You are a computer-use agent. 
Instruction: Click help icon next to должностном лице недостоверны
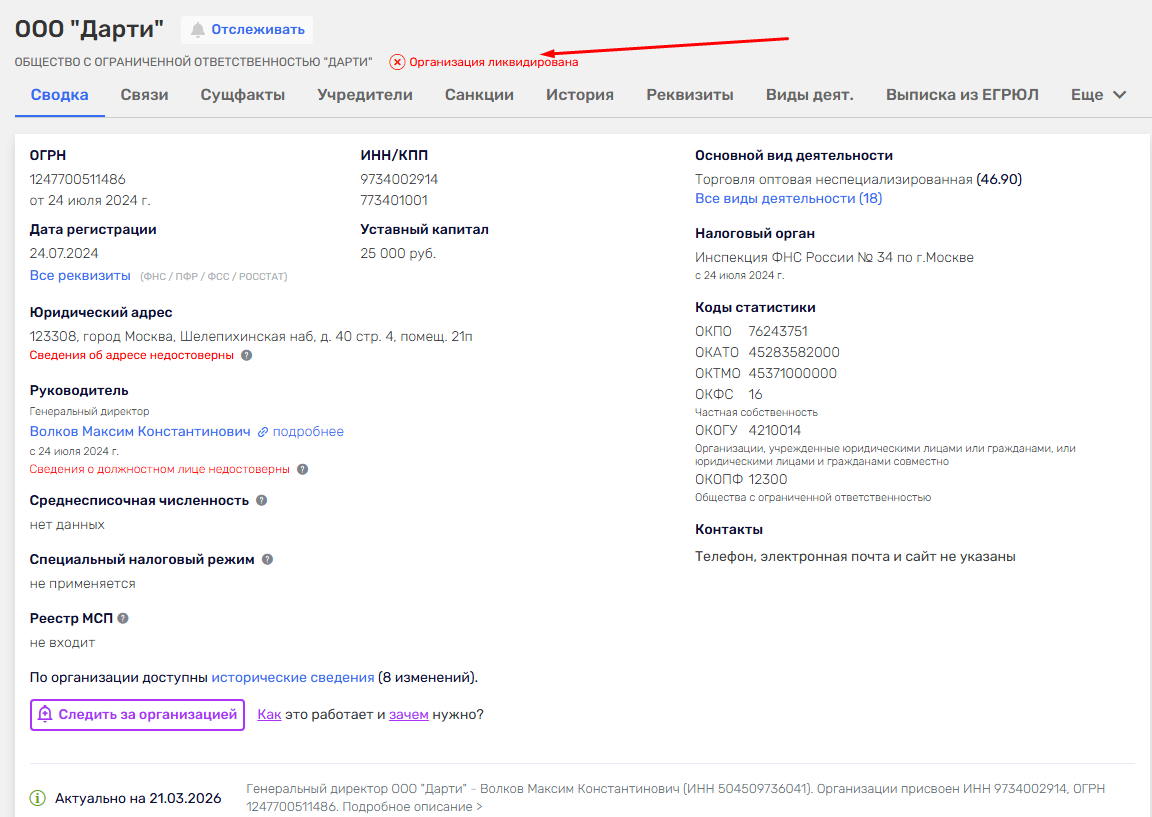(x=303, y=469)
